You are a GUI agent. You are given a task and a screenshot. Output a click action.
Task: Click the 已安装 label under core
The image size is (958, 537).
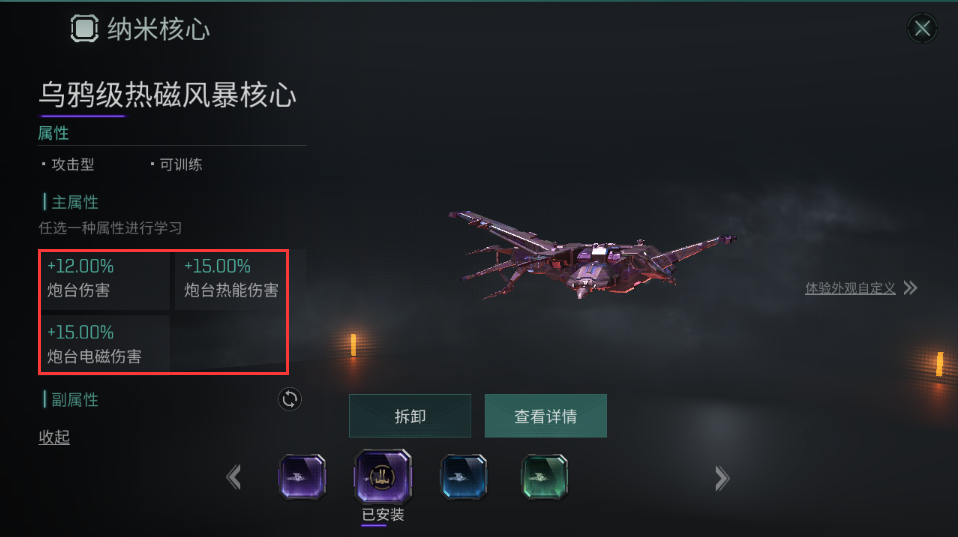[383, 515]
